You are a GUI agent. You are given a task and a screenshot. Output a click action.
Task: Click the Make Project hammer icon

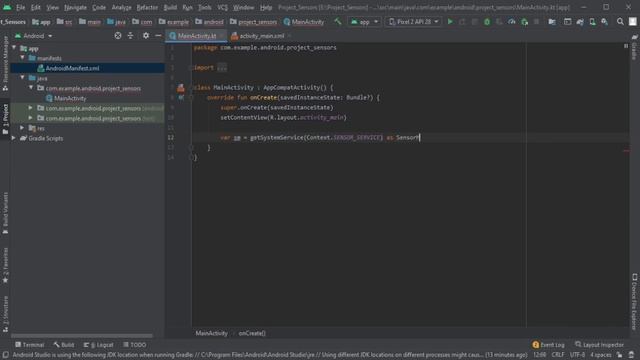tap(338, 22)
